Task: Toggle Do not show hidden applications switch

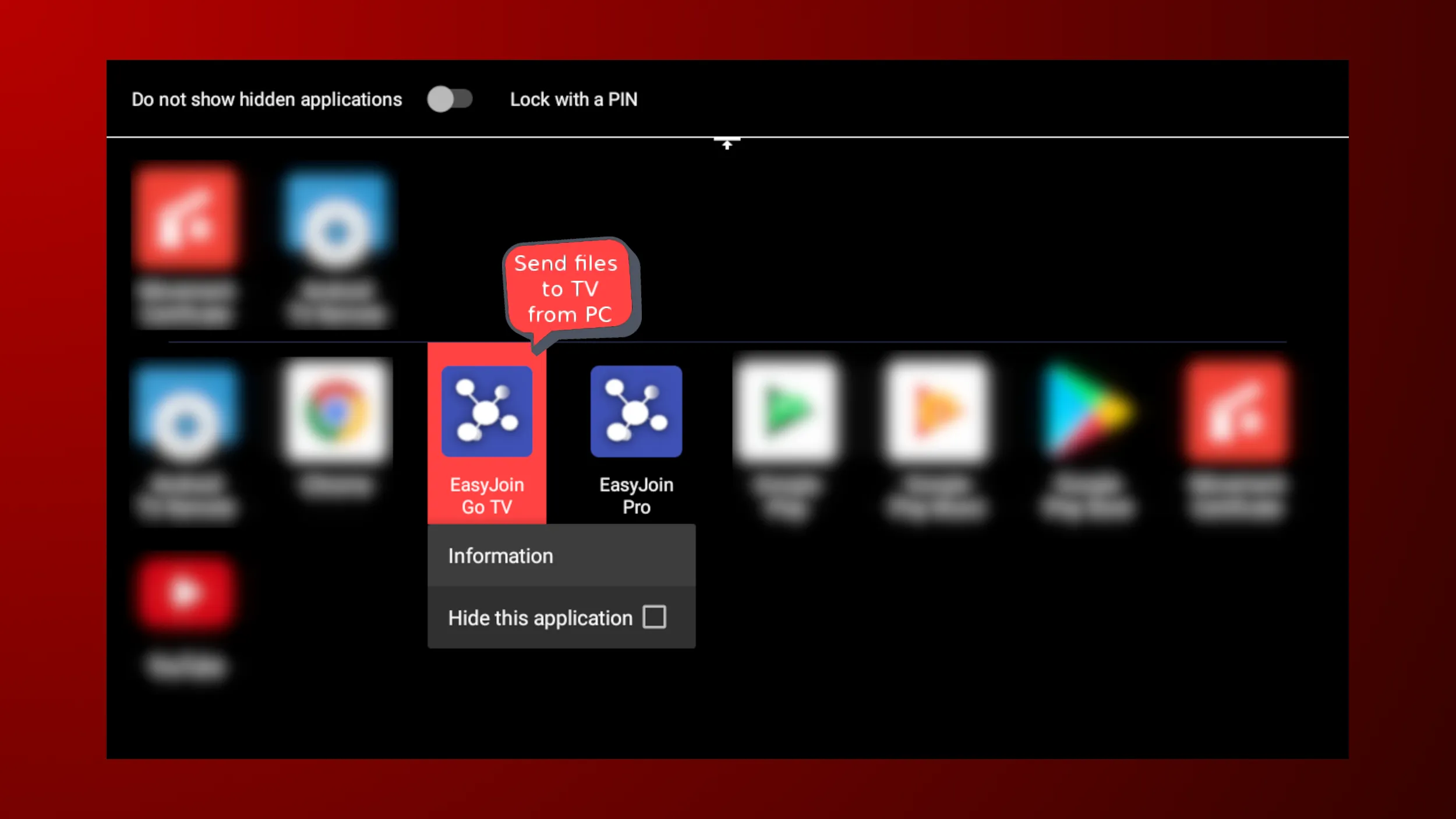Action: click(x=448, y=99)
